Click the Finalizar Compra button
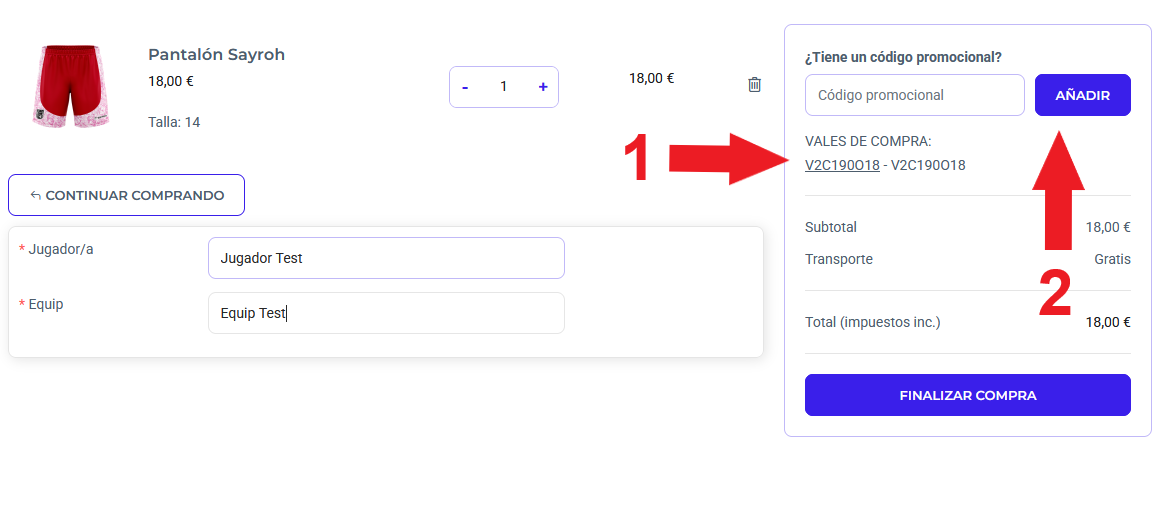Image resolution: width=1161 pixels, height=522 pixels. point(968,395)
